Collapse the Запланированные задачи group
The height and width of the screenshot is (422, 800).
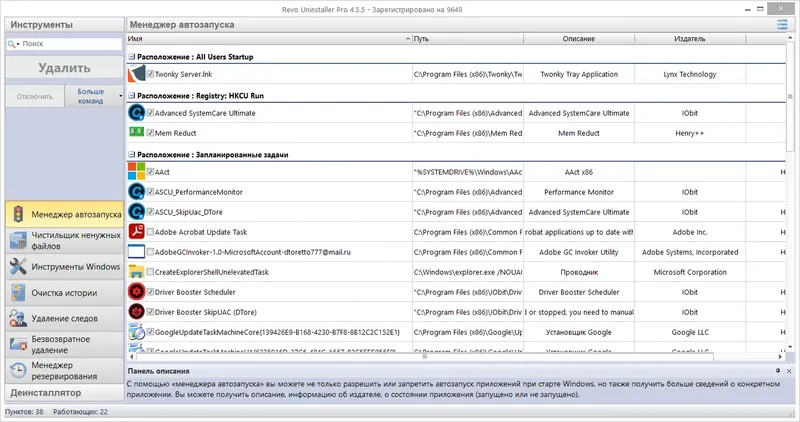click(x=132, y=155)
